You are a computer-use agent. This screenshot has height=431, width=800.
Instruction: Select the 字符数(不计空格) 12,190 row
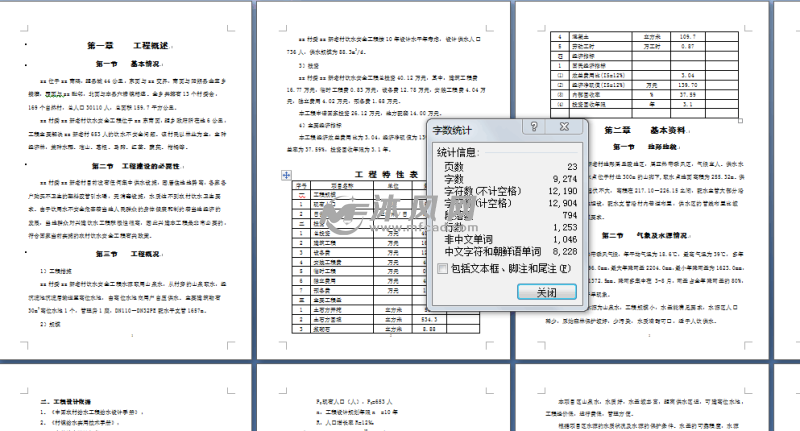point(510,191)
